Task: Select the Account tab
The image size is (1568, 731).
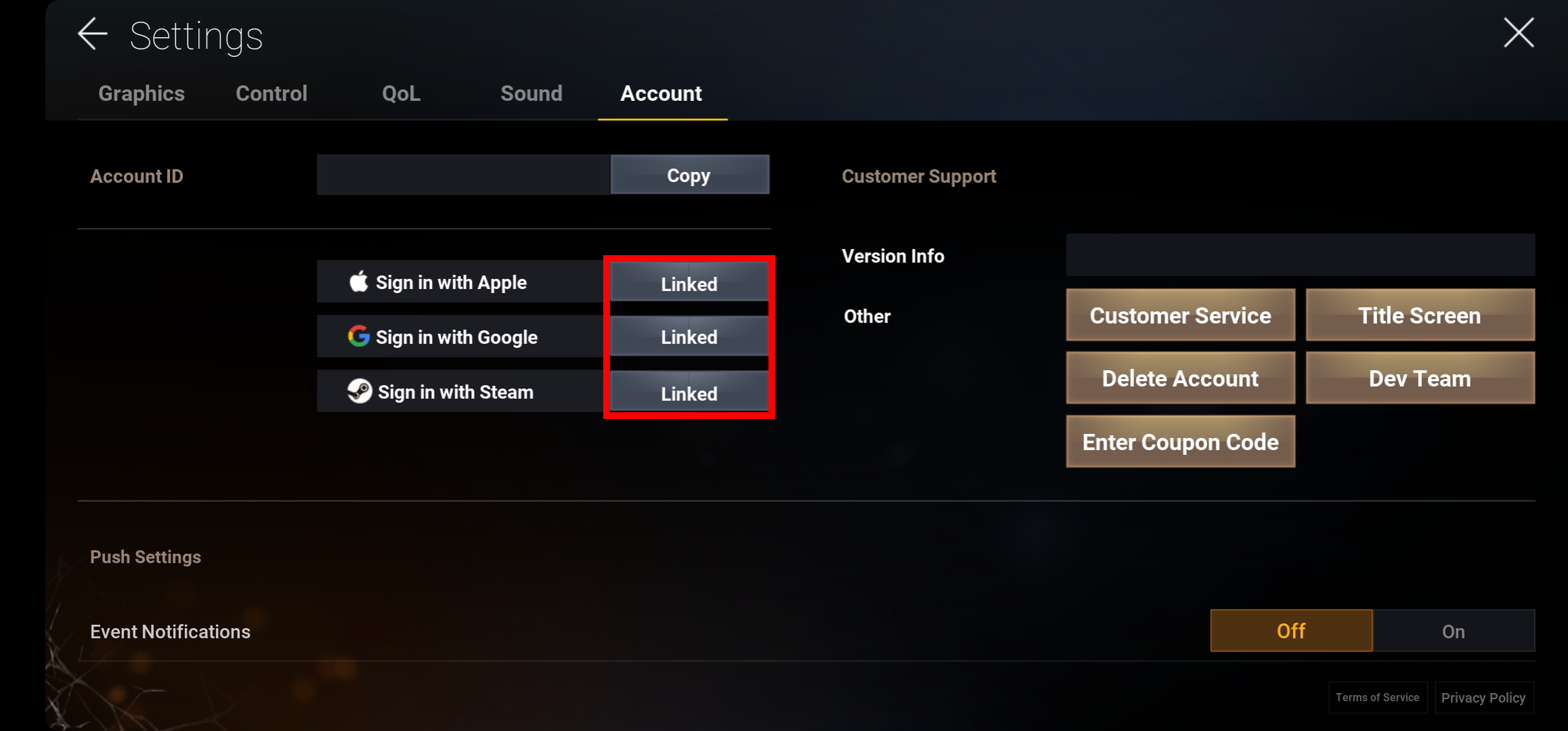Action: tap(661, 93)
